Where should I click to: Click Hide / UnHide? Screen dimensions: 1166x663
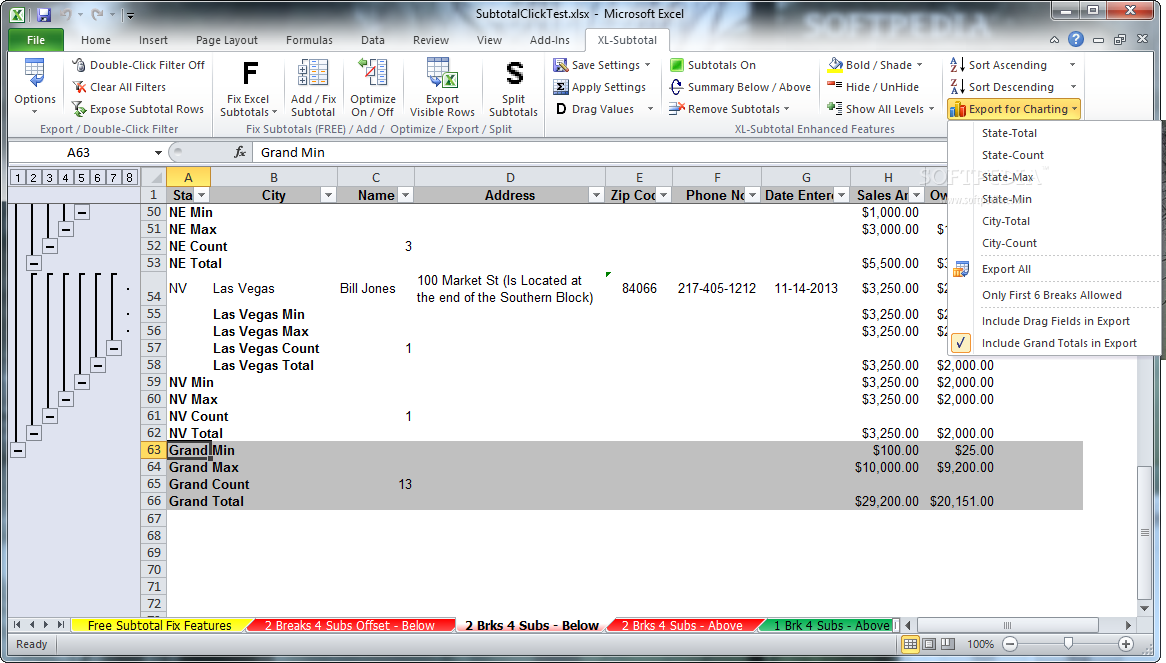873,87
